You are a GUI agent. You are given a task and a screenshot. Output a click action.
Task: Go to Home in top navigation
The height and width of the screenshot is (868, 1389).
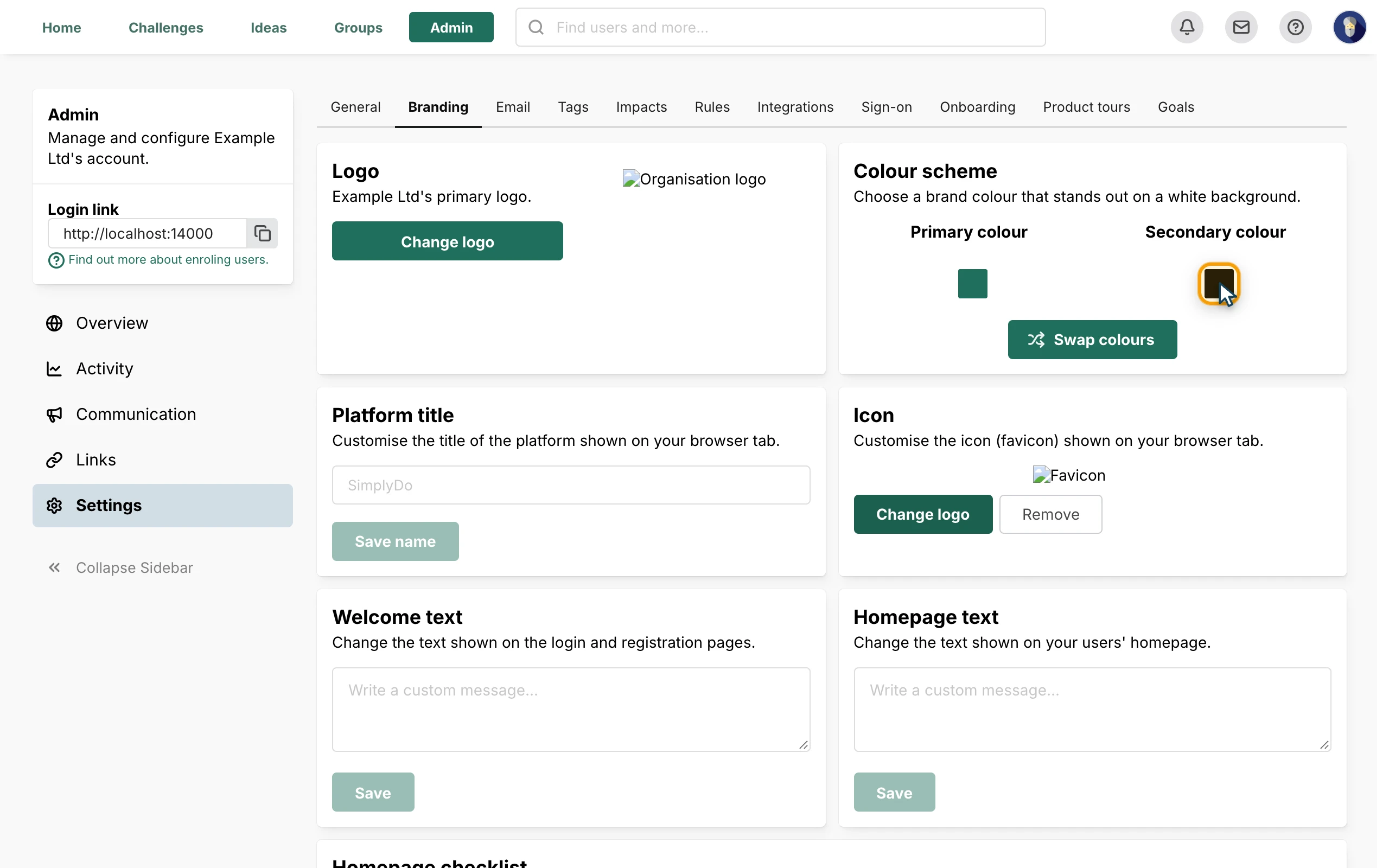tap(61, 27)
